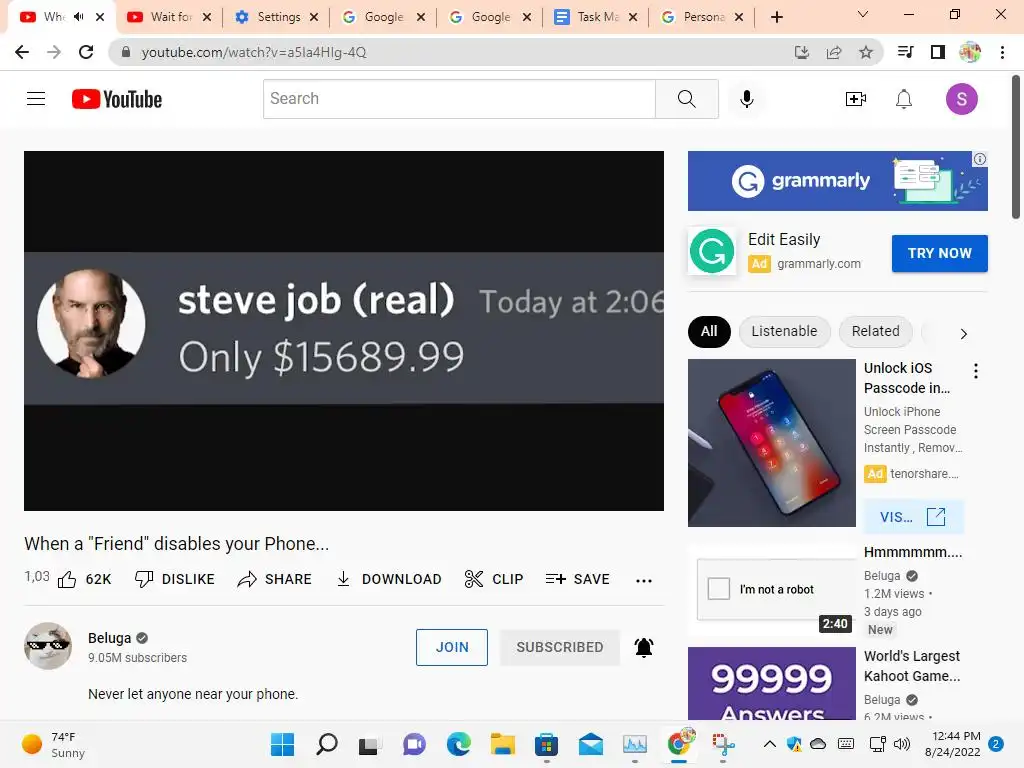Save video to playlist with Save button

pyautogui.click(x=577, y=579)
